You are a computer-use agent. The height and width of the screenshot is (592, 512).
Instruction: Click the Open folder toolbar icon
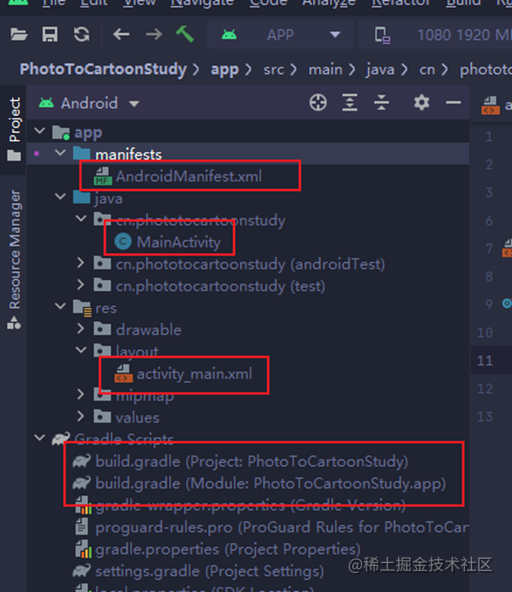click(x=19, y=35)
